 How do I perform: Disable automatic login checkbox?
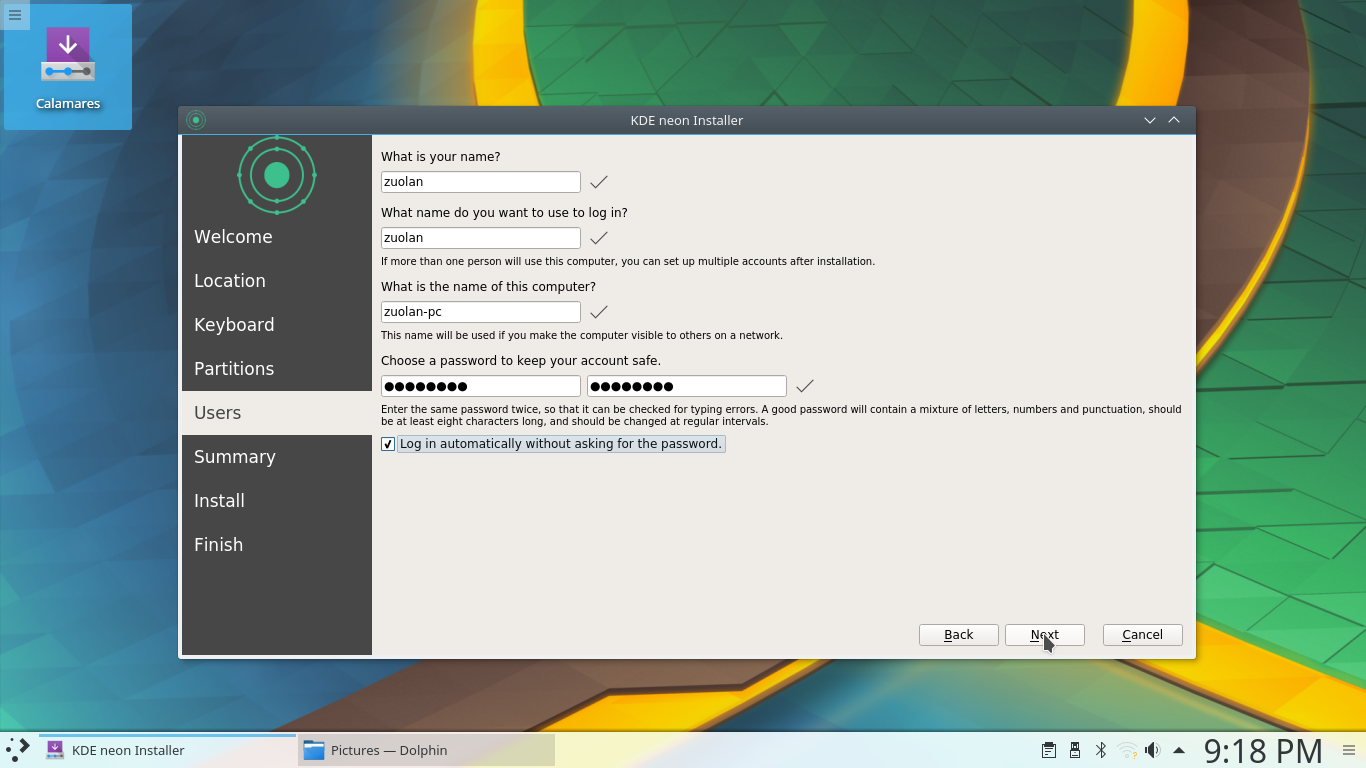(388, 444)
